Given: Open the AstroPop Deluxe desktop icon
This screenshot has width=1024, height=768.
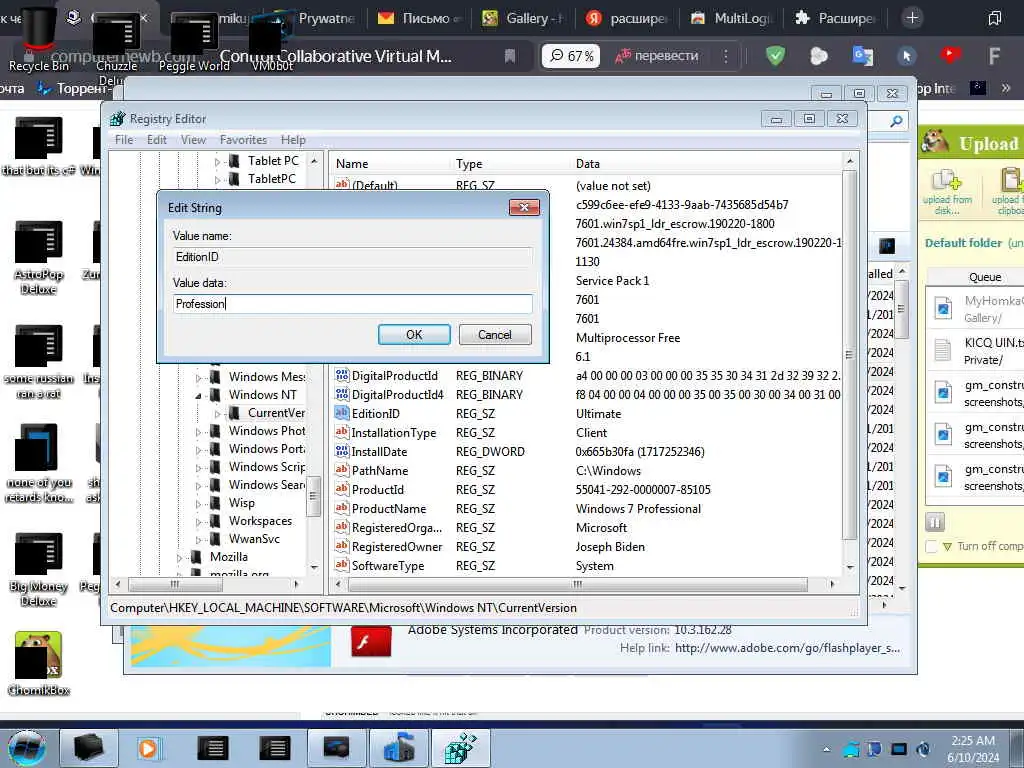Looking at the screenshot, I should (39, 257).
